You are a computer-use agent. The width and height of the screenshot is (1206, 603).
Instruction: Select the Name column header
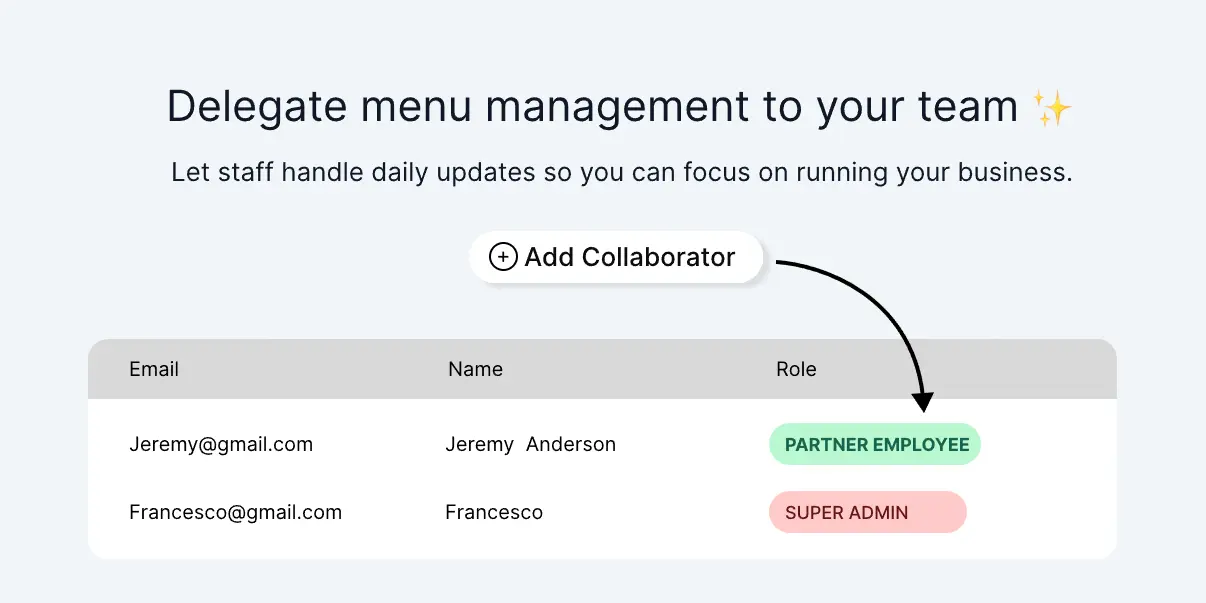pos(475,369)
